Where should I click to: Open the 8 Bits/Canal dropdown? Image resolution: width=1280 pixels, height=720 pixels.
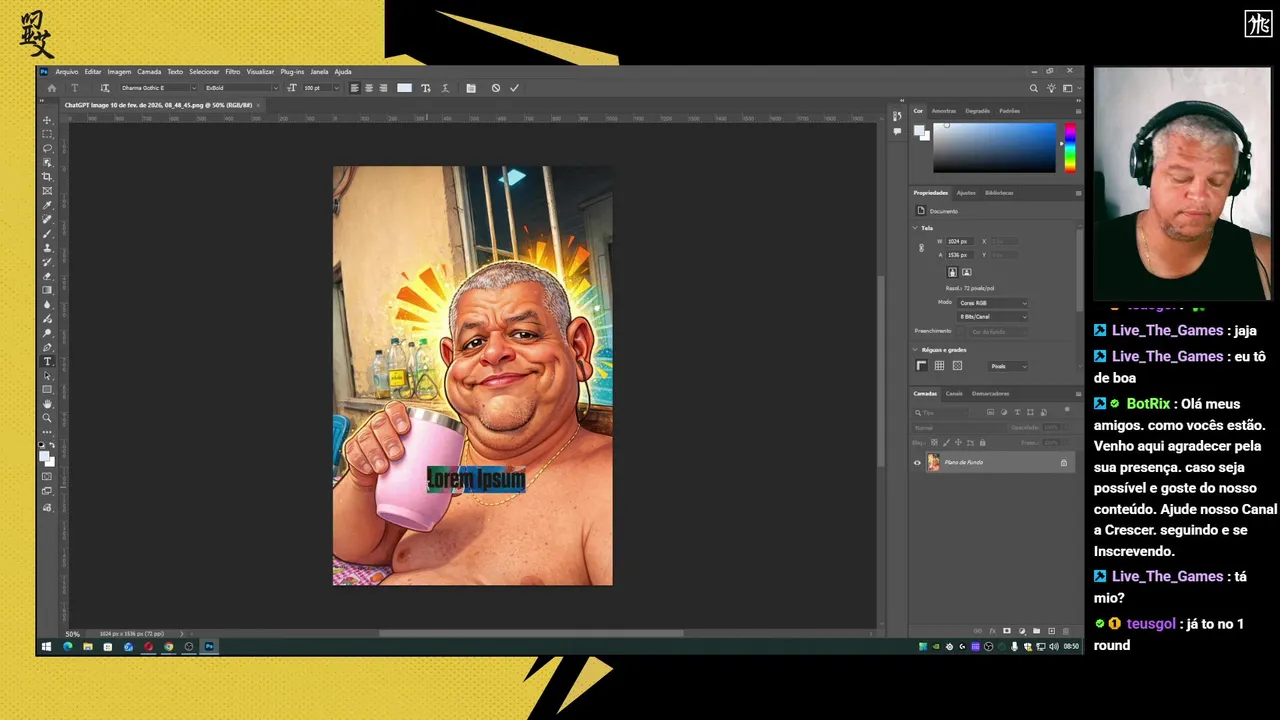[x=992, y=317]
